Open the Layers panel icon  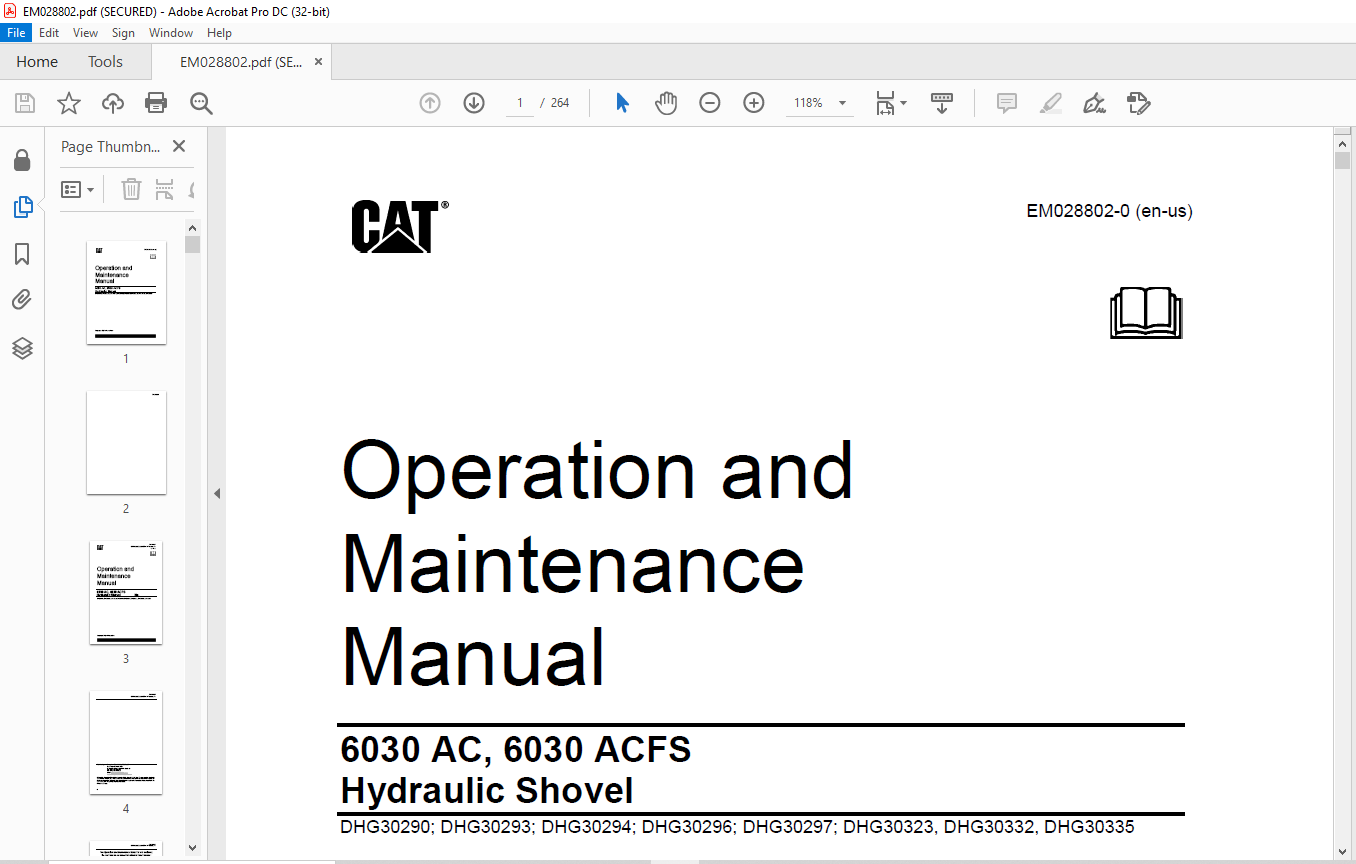[x=22, y=348]
